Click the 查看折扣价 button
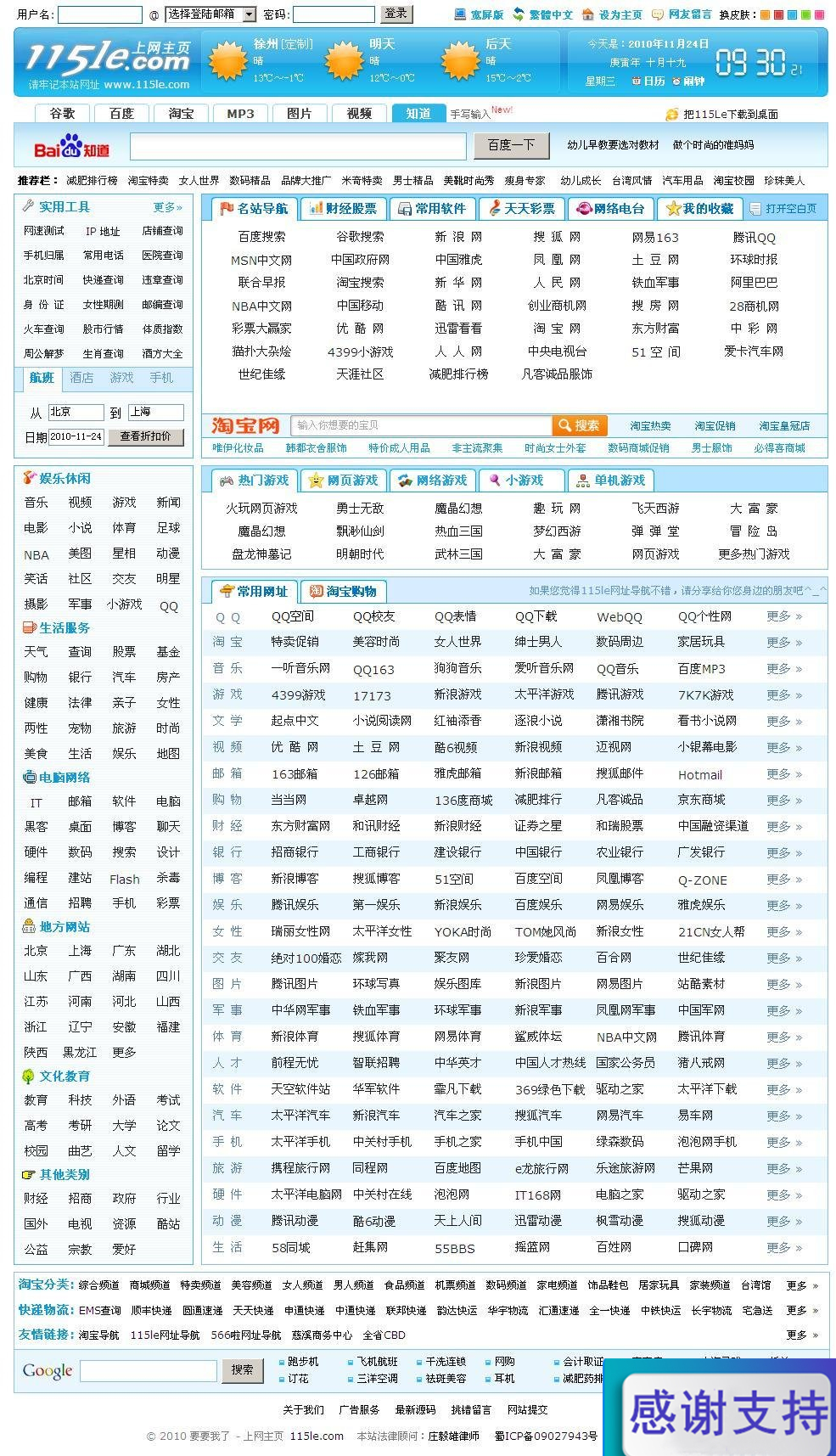This screenshot has width=836, height=1456. coord(145,436)
